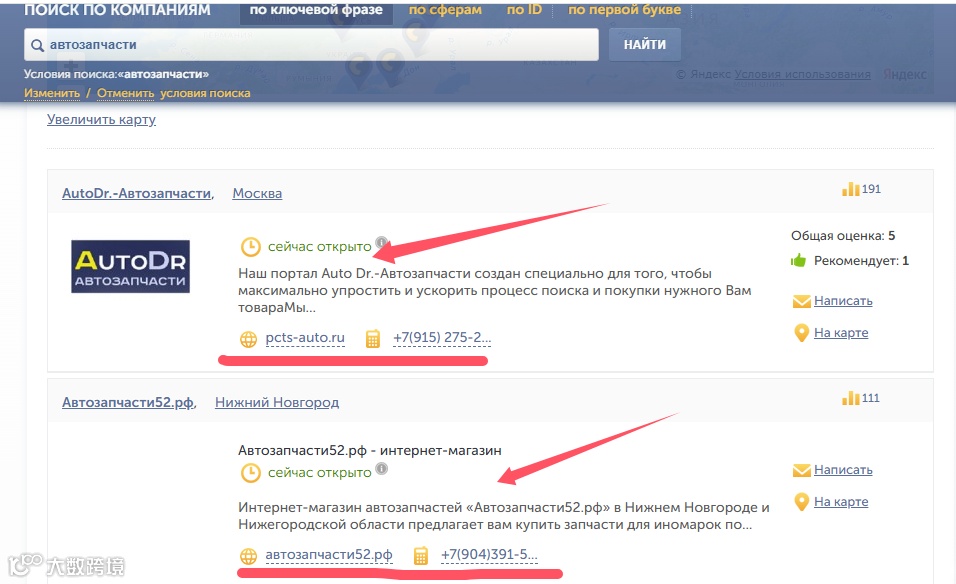
Task: Click 'Автозапчасти52.рф - интернет-магазин' heading text
Action: (x=369, y=451)
